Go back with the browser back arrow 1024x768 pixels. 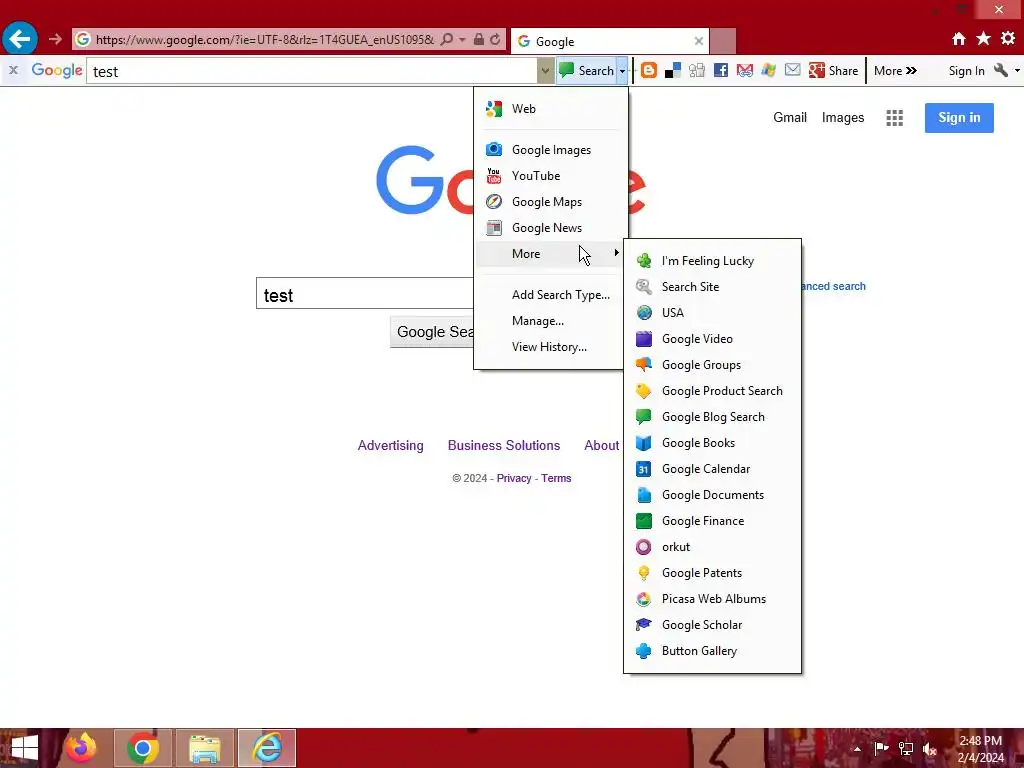[20, 39]
